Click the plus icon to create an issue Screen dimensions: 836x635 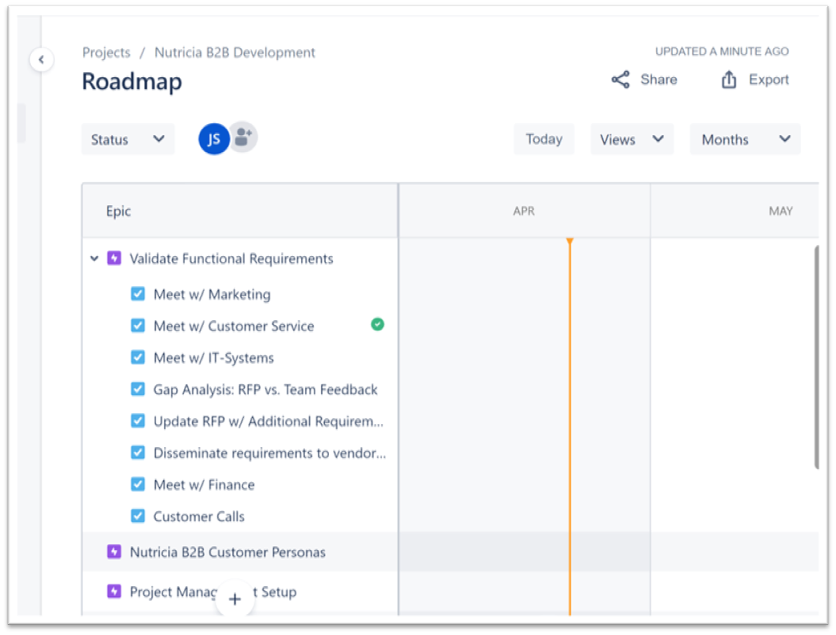point(234,599)
